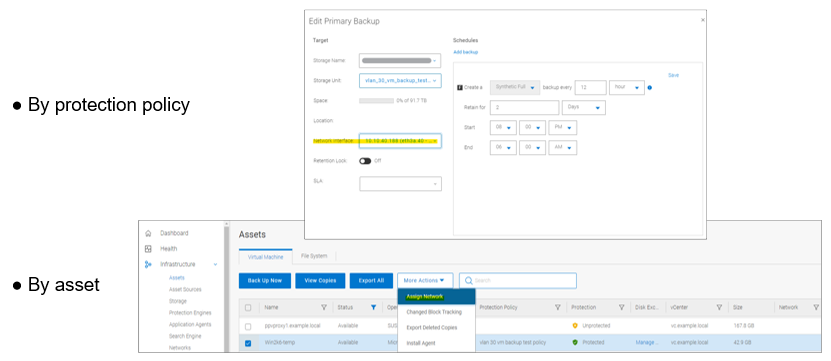Viewport: 831px width, 361px height.
Task: Click the Export All button
Action: click(x=371, y=280)
